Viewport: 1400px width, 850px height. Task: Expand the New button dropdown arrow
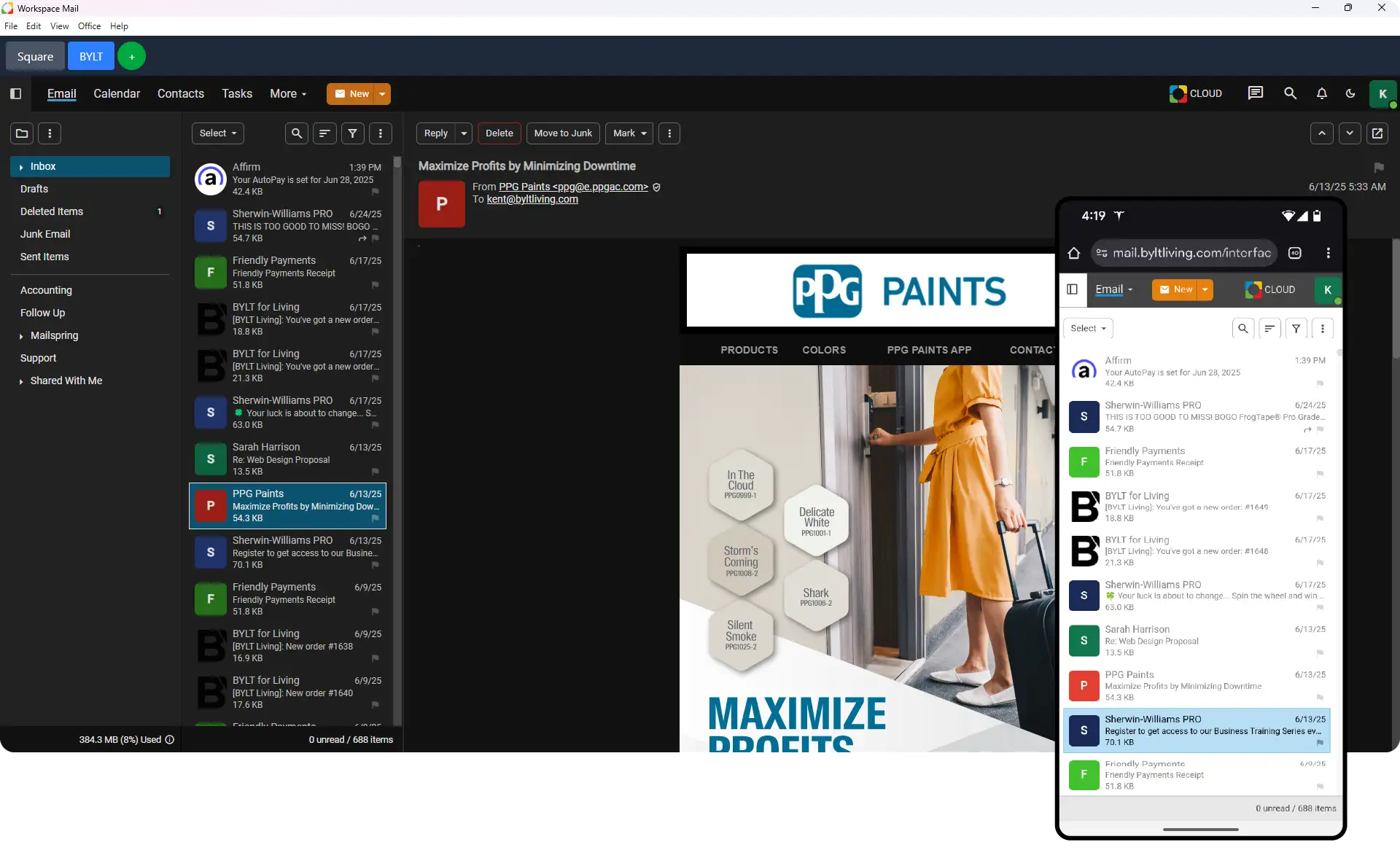[382, 94]
